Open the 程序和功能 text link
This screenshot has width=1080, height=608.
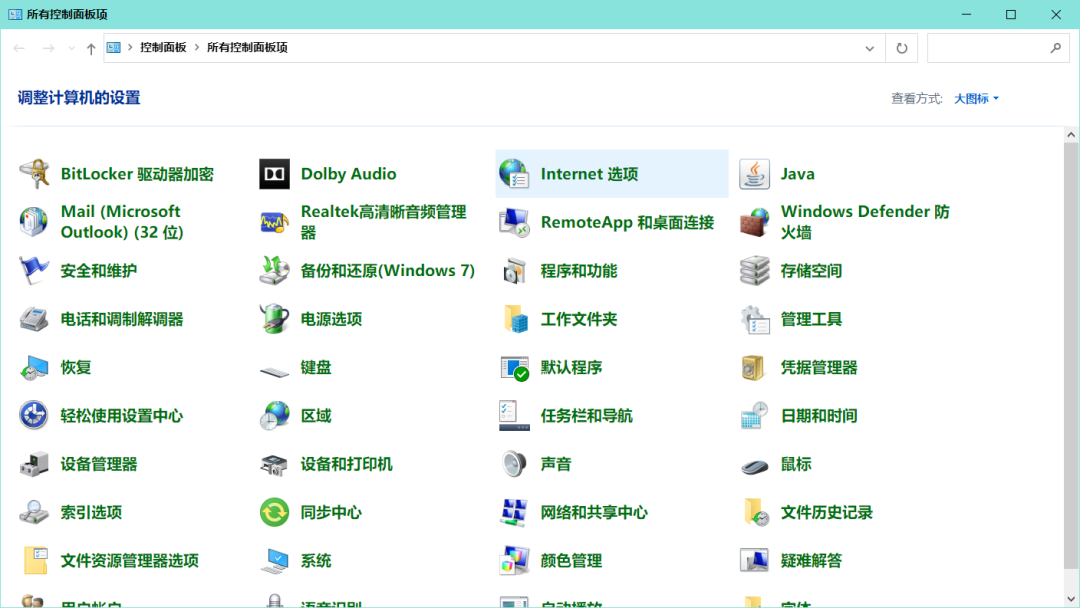tap(579, 271)
